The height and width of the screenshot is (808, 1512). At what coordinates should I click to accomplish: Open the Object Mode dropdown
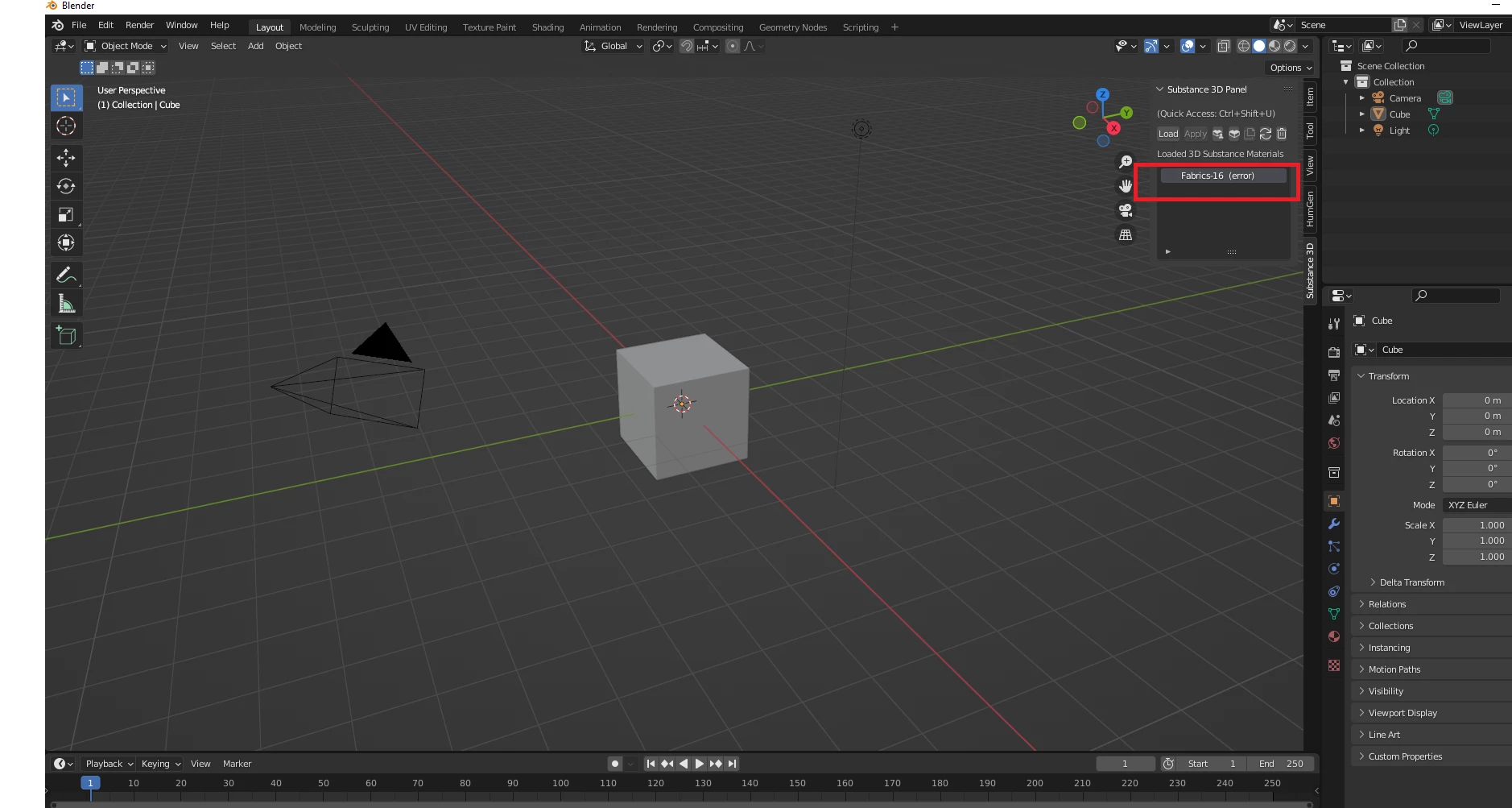tap(126, 46)
